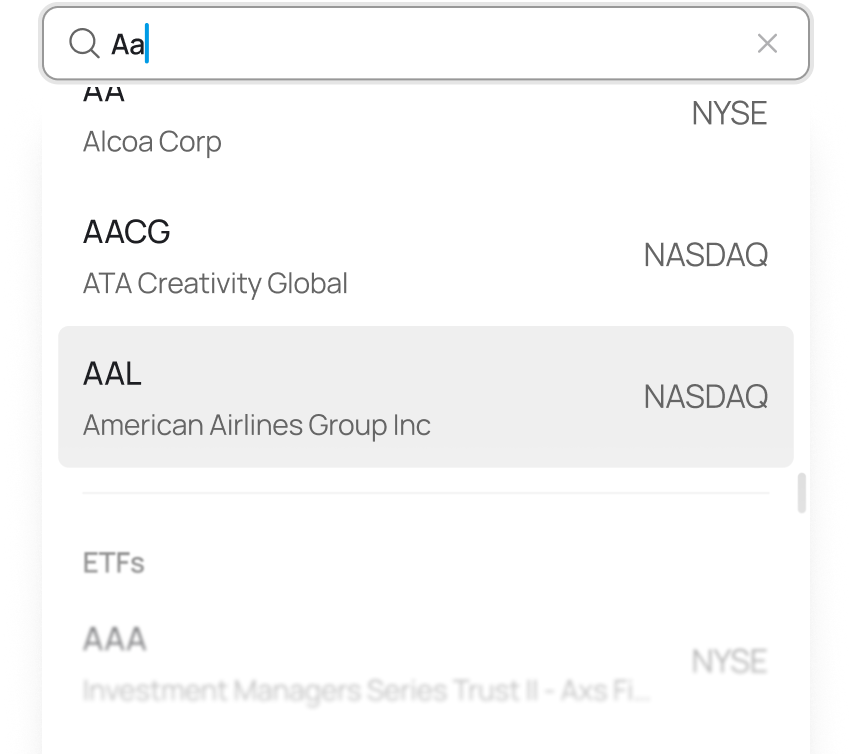The image size is (850, 754).
Task: Tap the AAA ticker symbol under ETFs
Action: tap(115, 639)
